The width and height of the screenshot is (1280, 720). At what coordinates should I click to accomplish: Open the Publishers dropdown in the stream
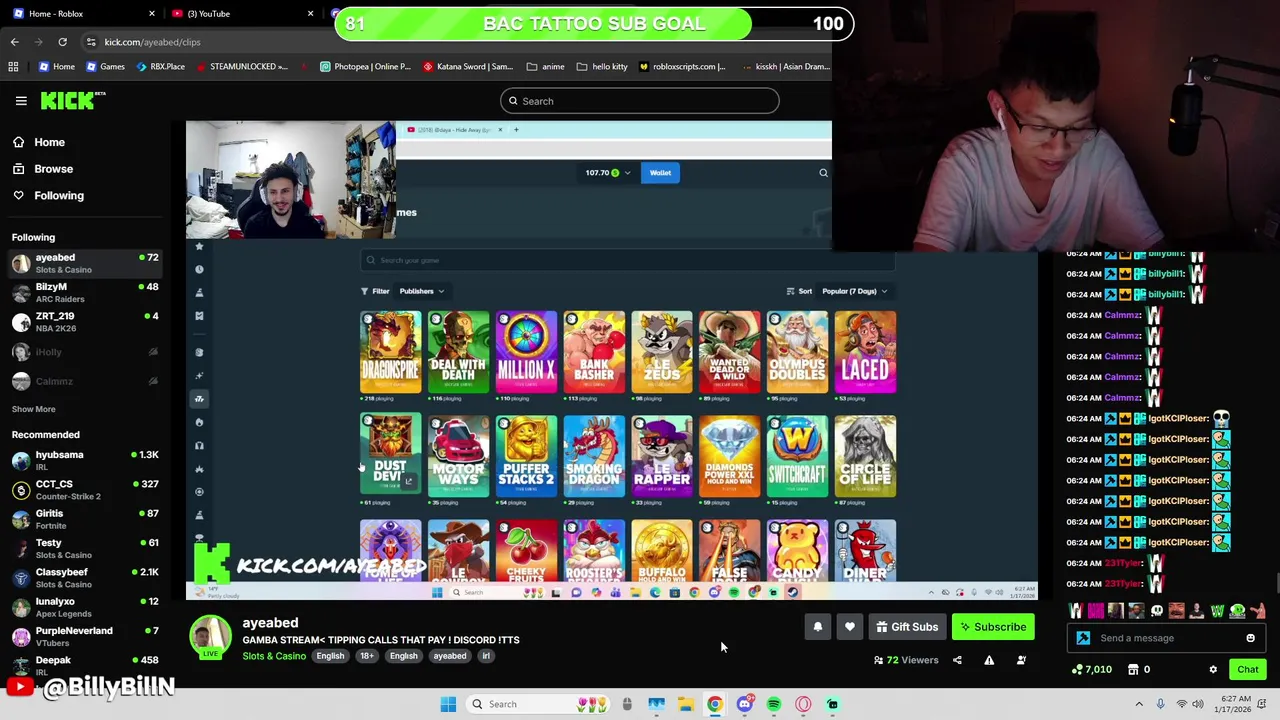tap(421, 291)
